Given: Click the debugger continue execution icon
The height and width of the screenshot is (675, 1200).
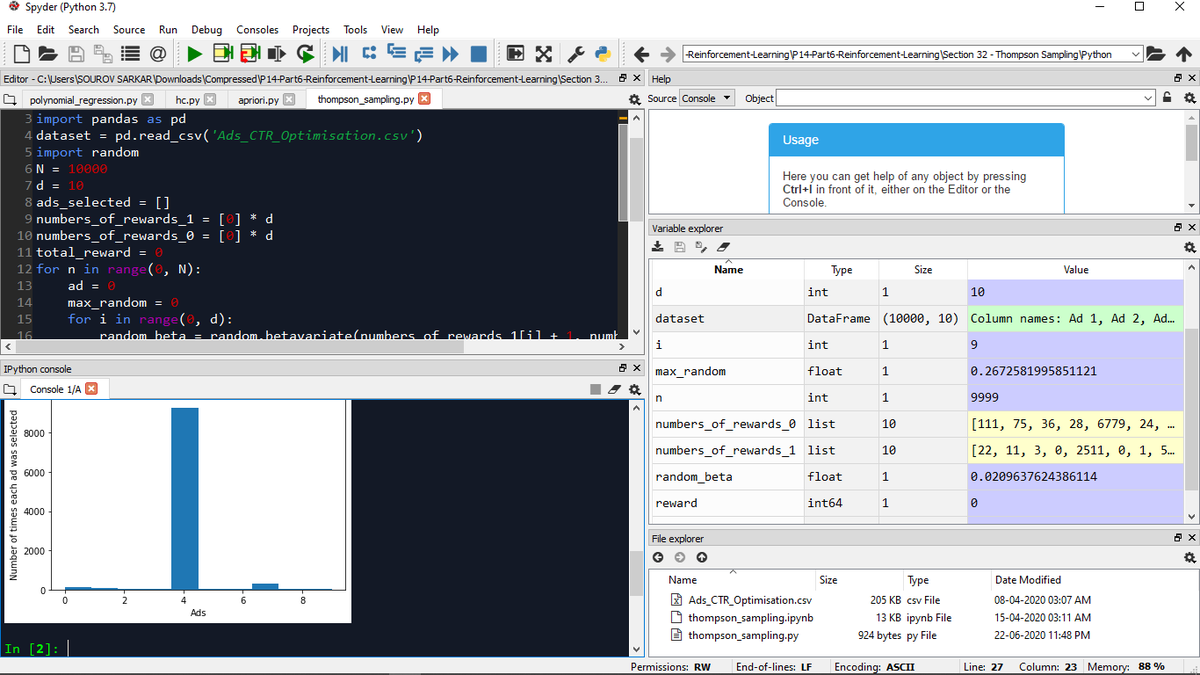Looking at the screenshot, I should tap(450, 54).
